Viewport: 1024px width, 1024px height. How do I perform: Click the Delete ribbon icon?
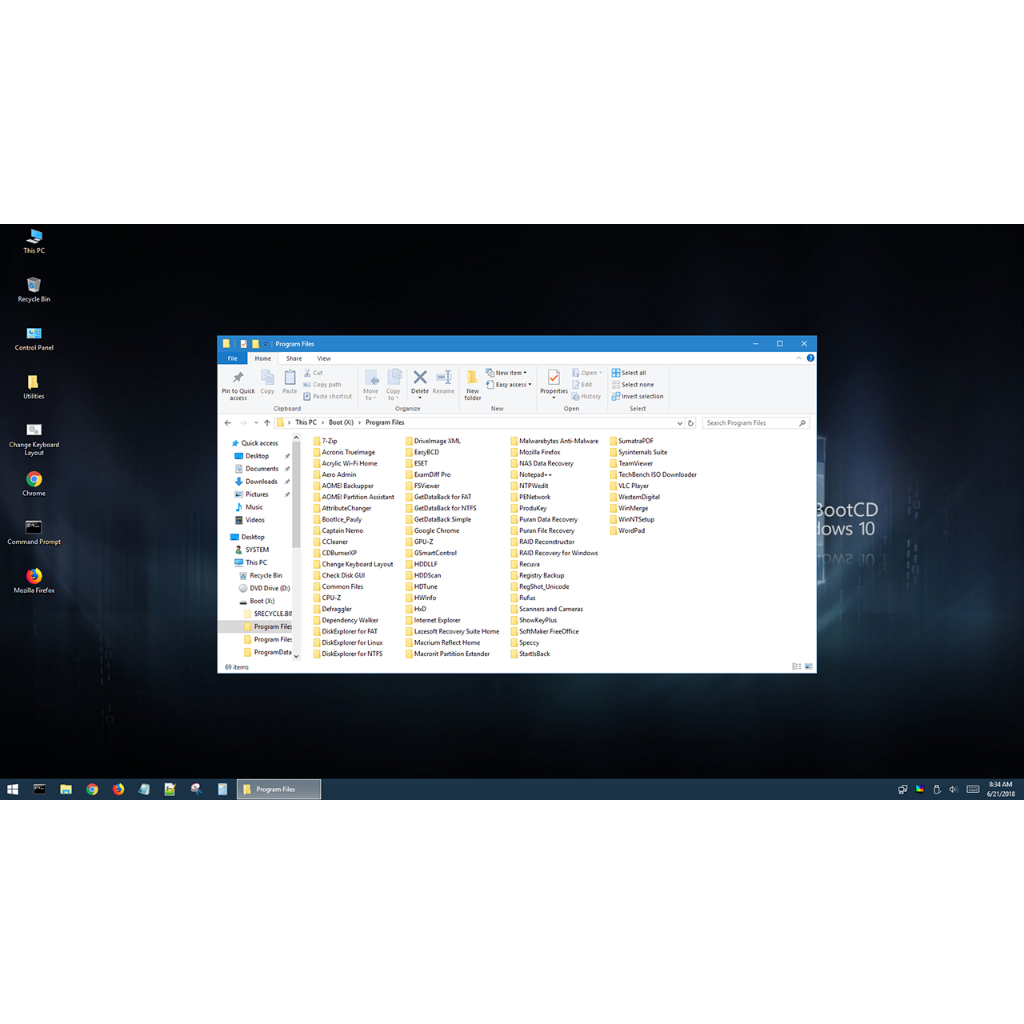[420, 383]
